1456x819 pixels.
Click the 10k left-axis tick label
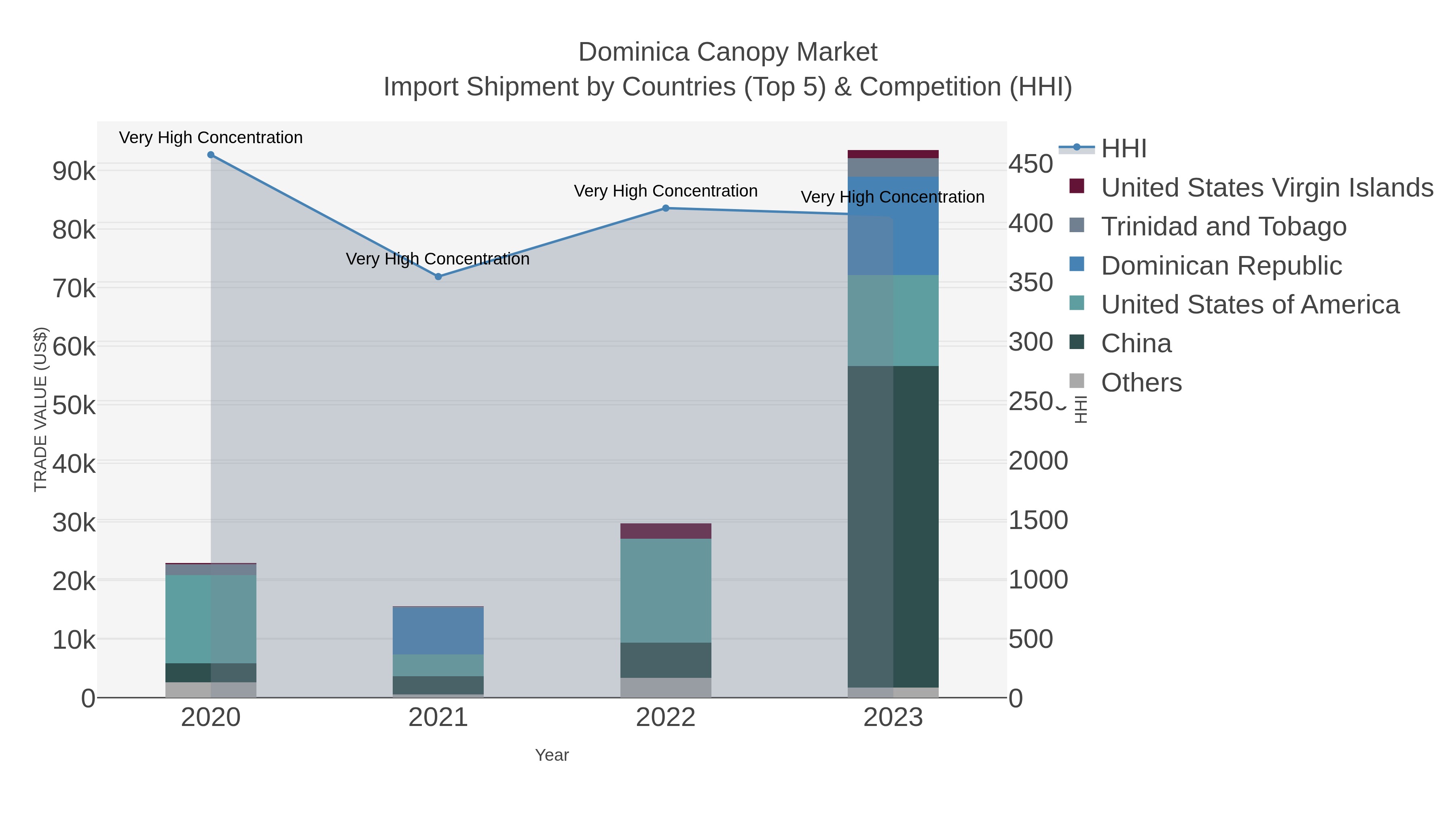click(x=74, y=640)
